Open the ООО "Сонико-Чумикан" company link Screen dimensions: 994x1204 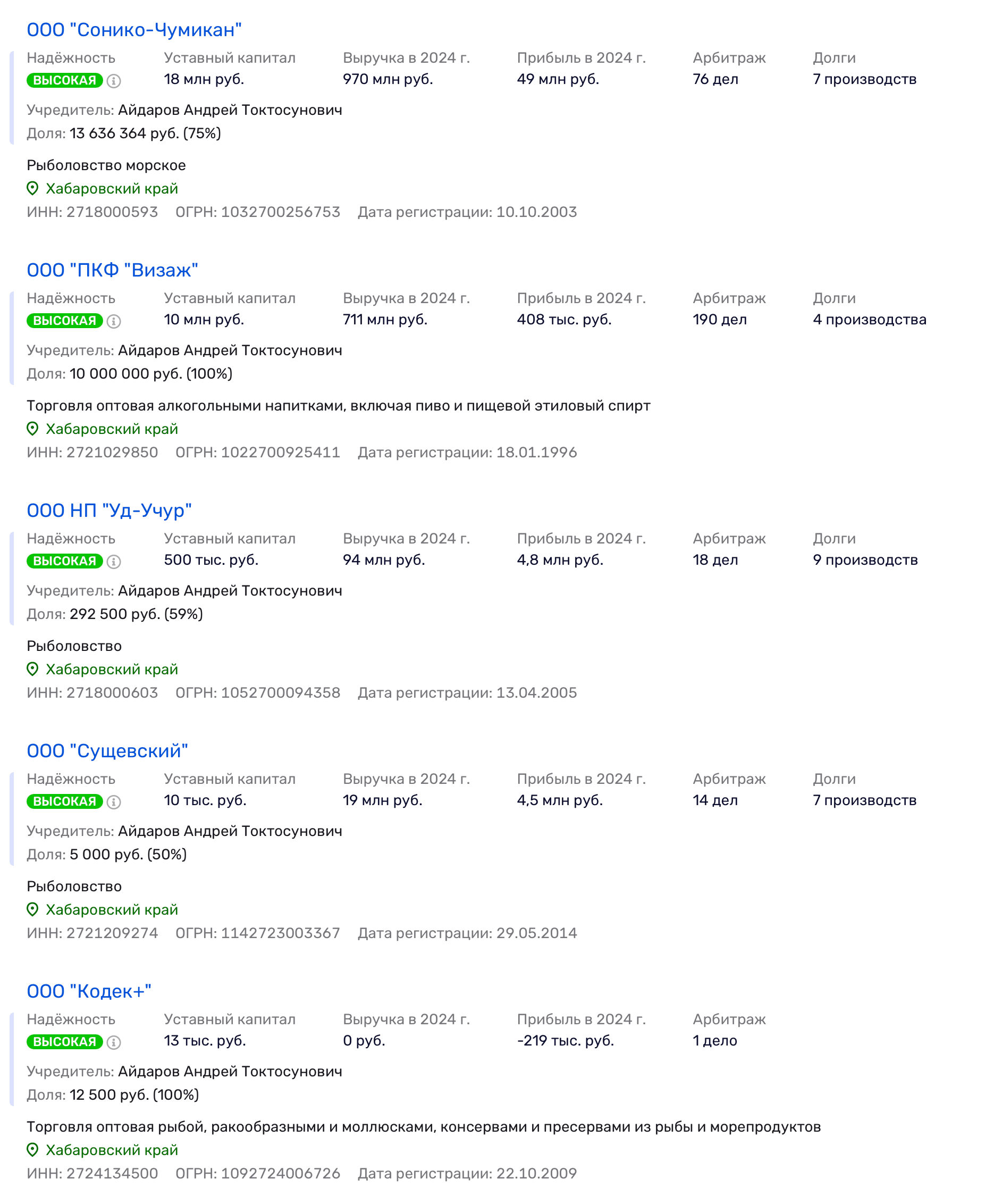134,30
